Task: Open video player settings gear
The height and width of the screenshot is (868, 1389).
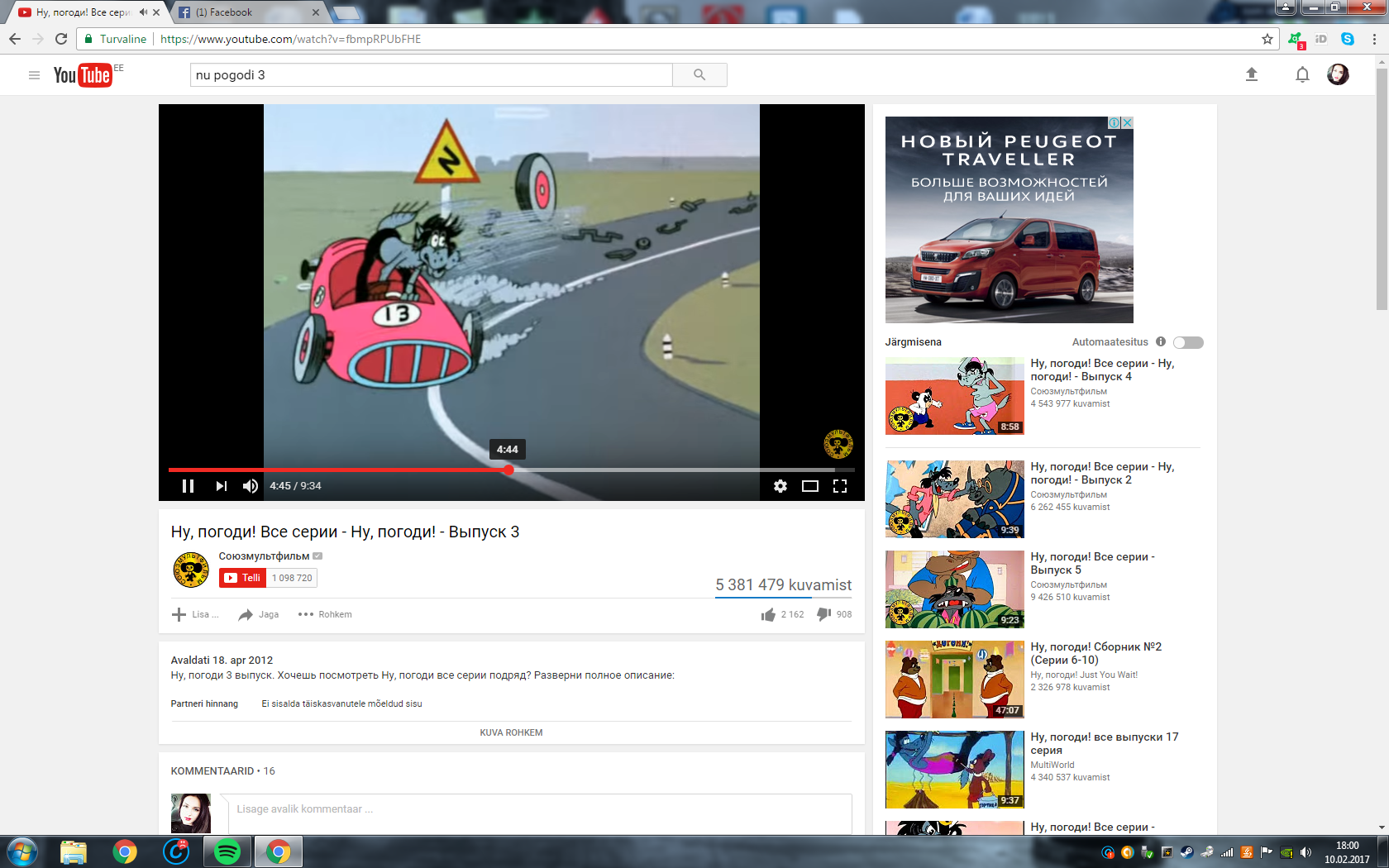Action: pos(780,486)
